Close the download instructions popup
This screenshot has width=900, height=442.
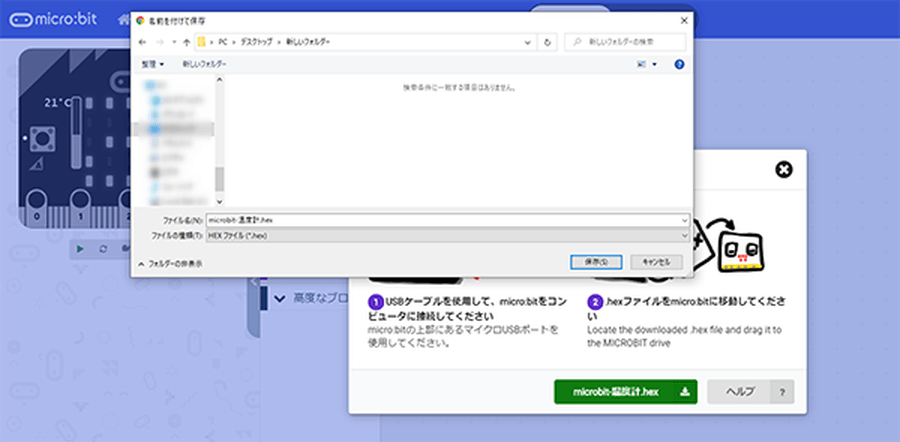click(783, 169)
